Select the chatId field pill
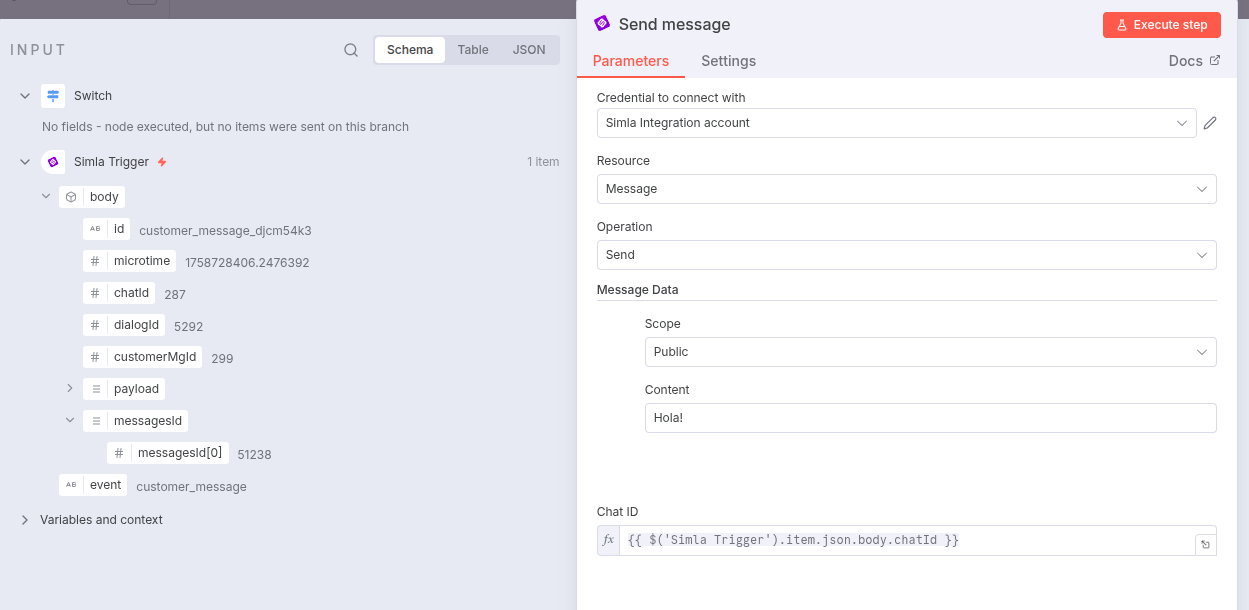The image size is (1249, 610). point(119,293)
